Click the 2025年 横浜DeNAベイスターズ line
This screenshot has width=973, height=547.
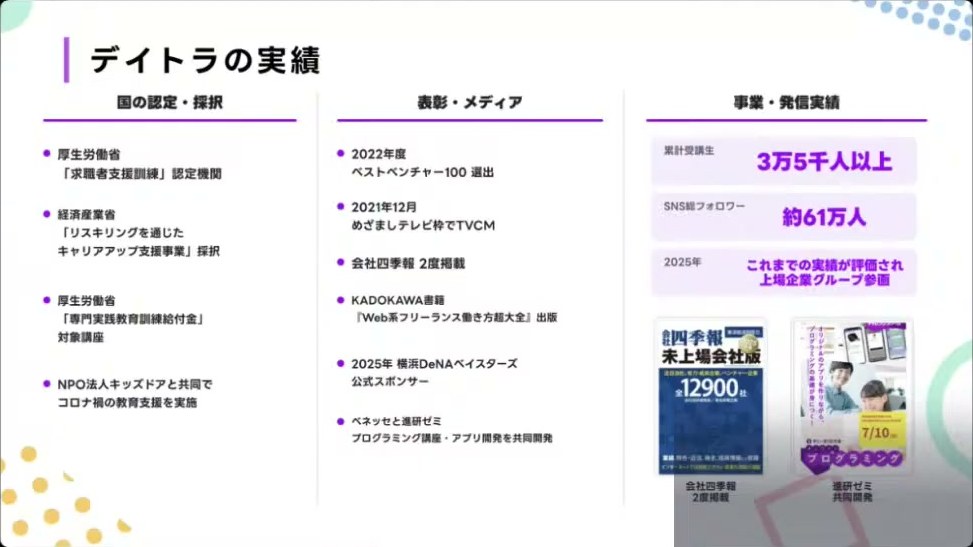click(434, 363)
